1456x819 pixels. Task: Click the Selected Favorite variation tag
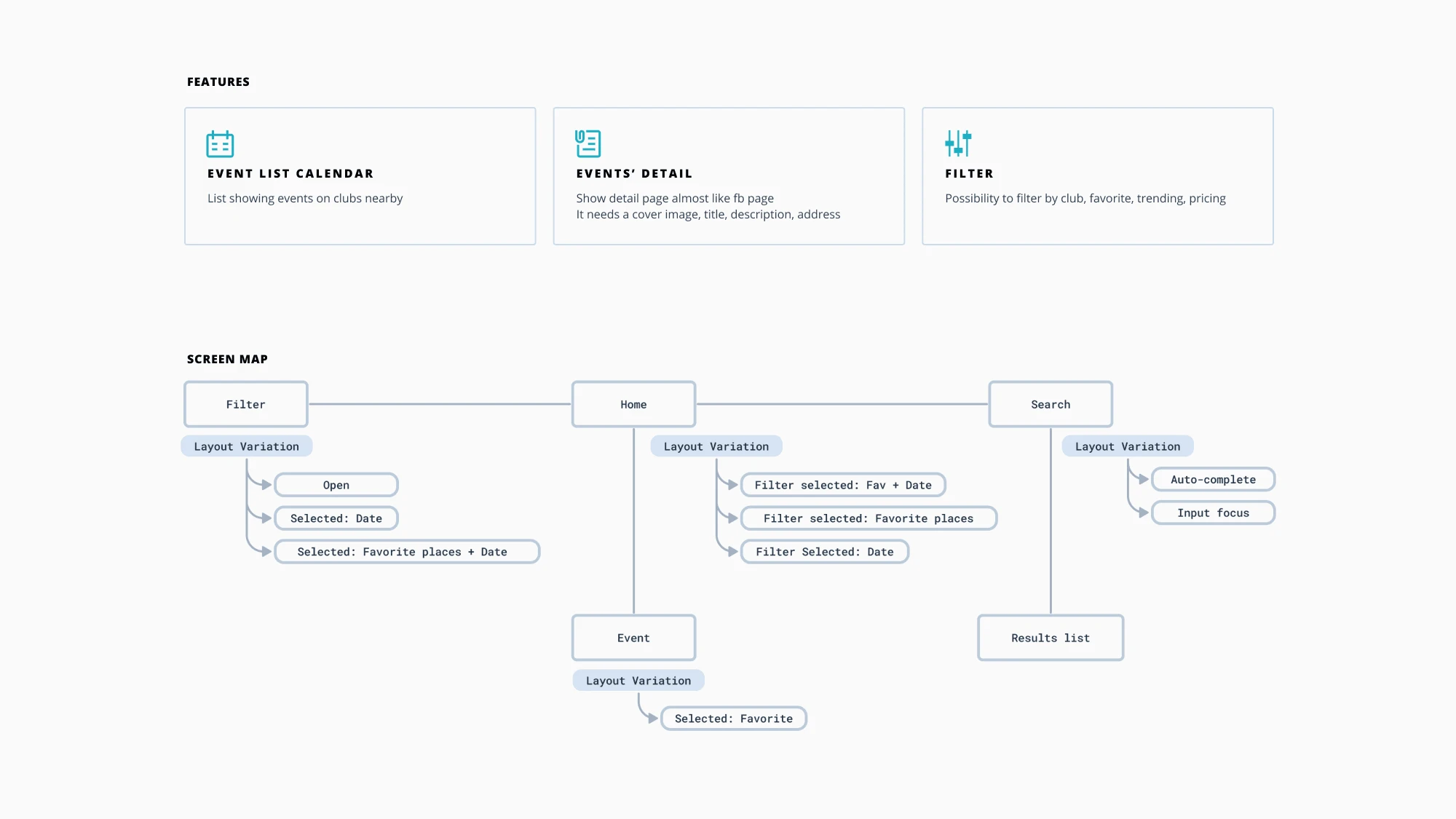[x=733, y=718]
